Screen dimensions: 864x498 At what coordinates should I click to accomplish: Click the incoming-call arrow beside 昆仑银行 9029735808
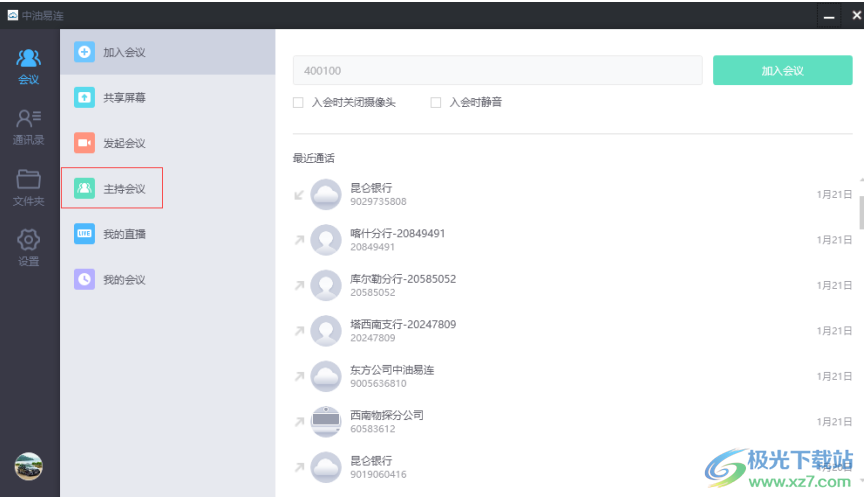(x=299, y=195)
